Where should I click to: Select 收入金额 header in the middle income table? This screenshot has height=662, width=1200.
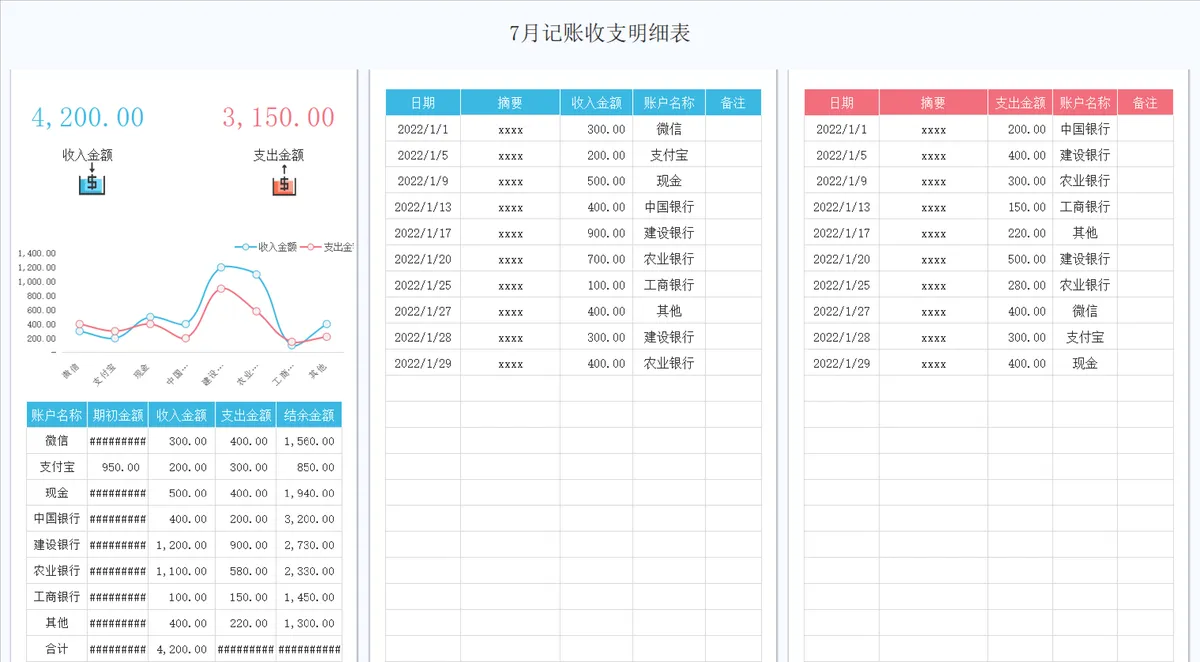point(596,102)
